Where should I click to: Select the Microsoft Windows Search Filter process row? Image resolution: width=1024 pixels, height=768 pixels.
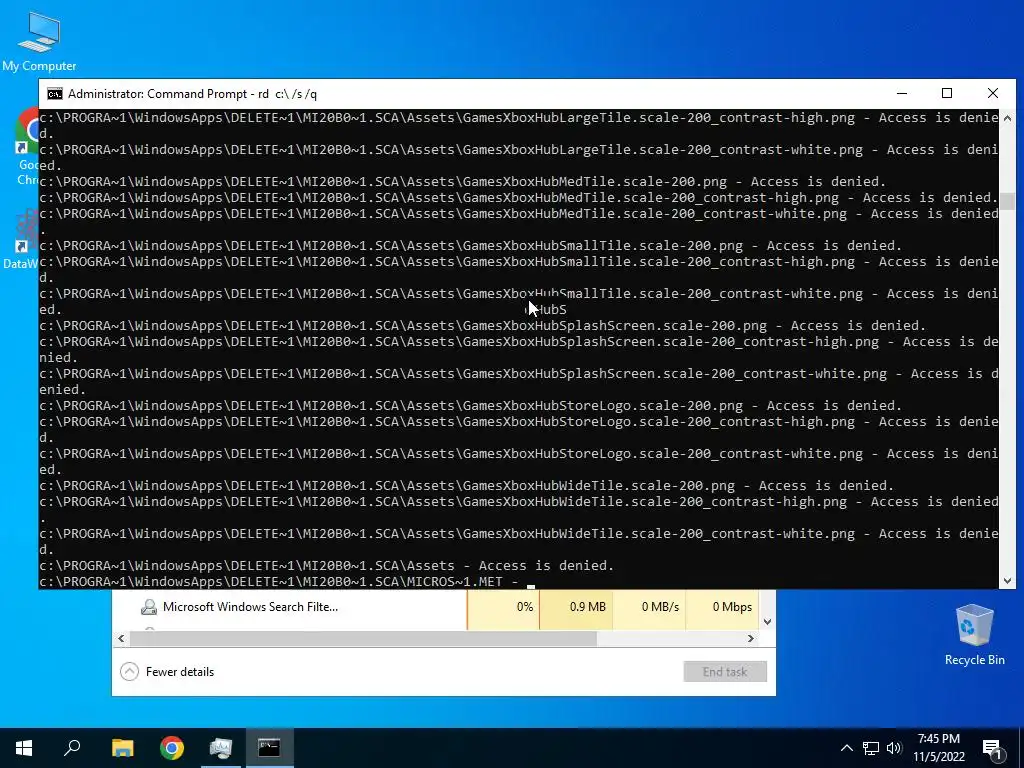click(436, 607)
